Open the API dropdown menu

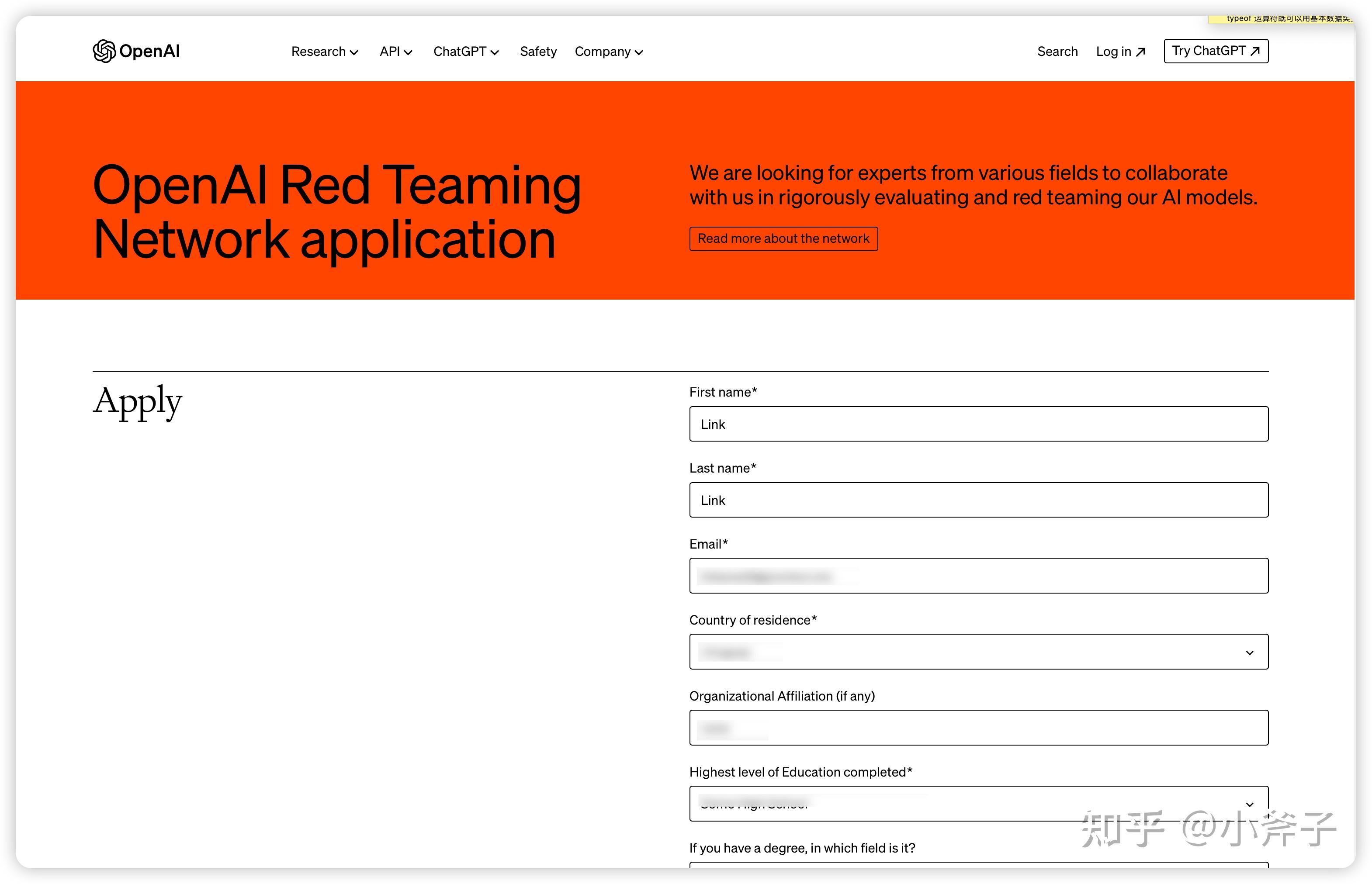(395, 52)
